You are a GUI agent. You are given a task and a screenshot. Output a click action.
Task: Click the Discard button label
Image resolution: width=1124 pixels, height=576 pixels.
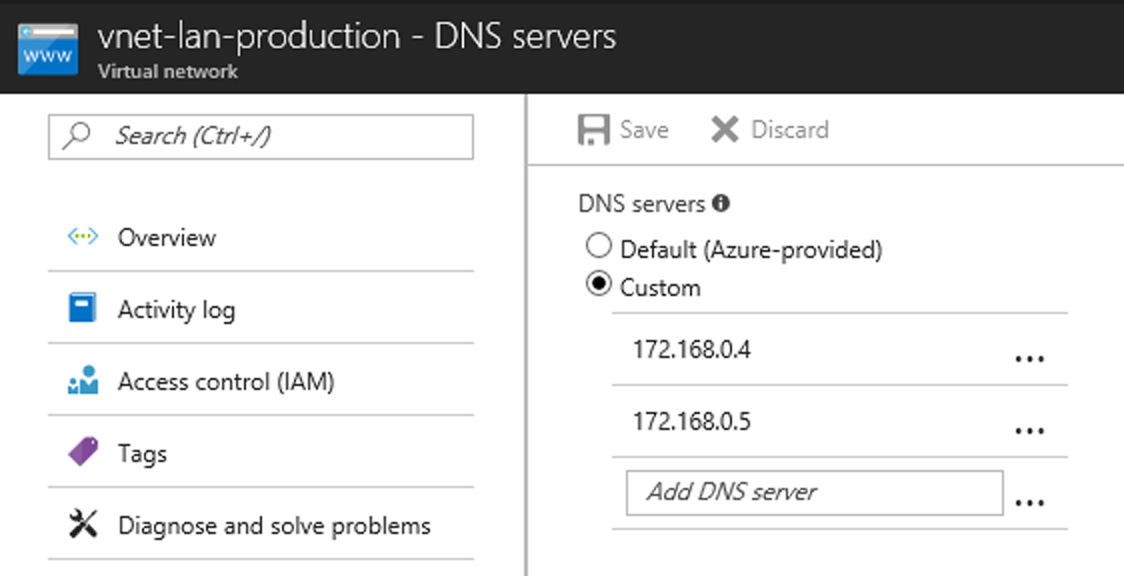(x=789, y=130)
